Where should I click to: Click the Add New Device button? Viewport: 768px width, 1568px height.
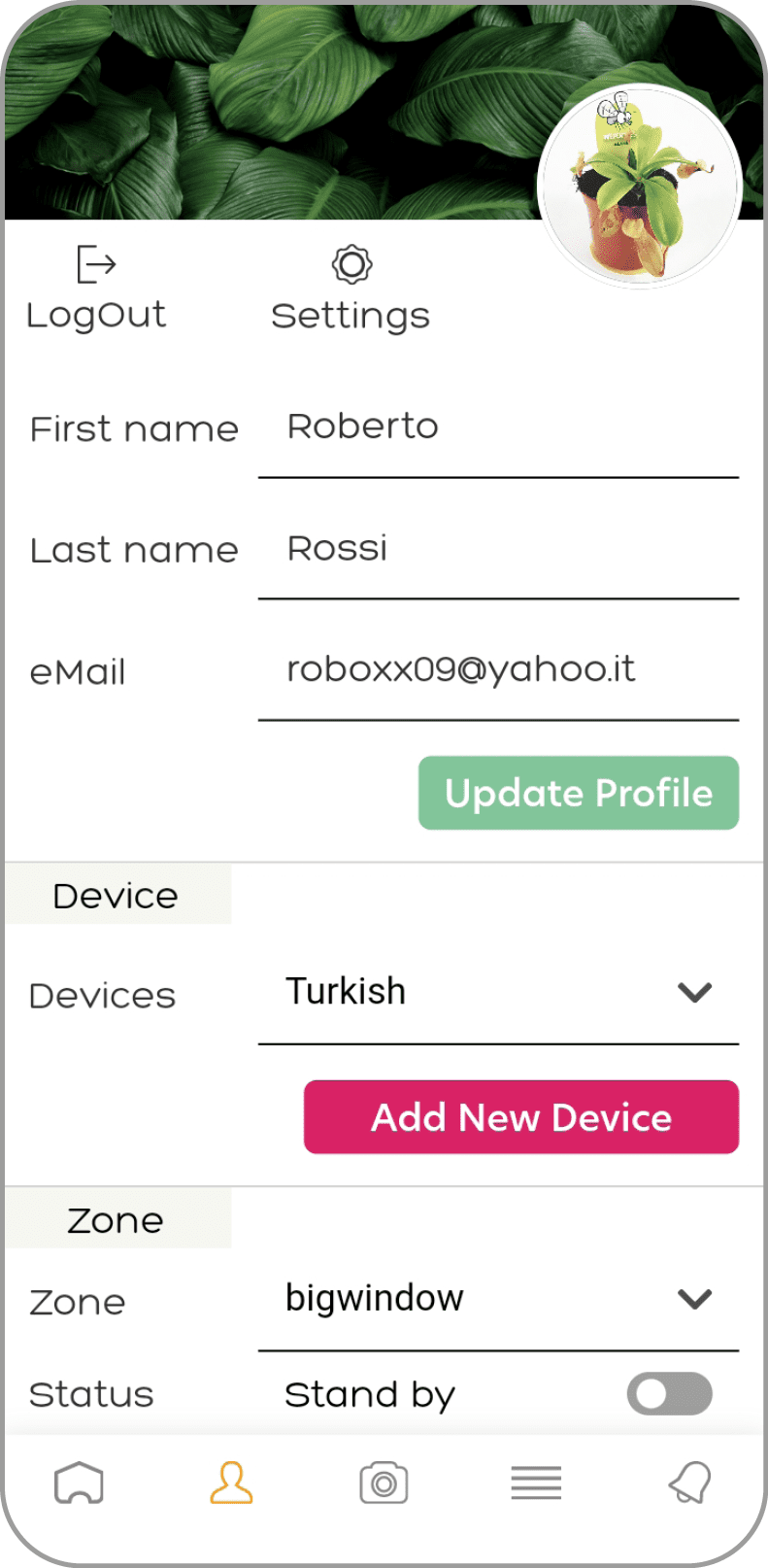point(521,1117)
